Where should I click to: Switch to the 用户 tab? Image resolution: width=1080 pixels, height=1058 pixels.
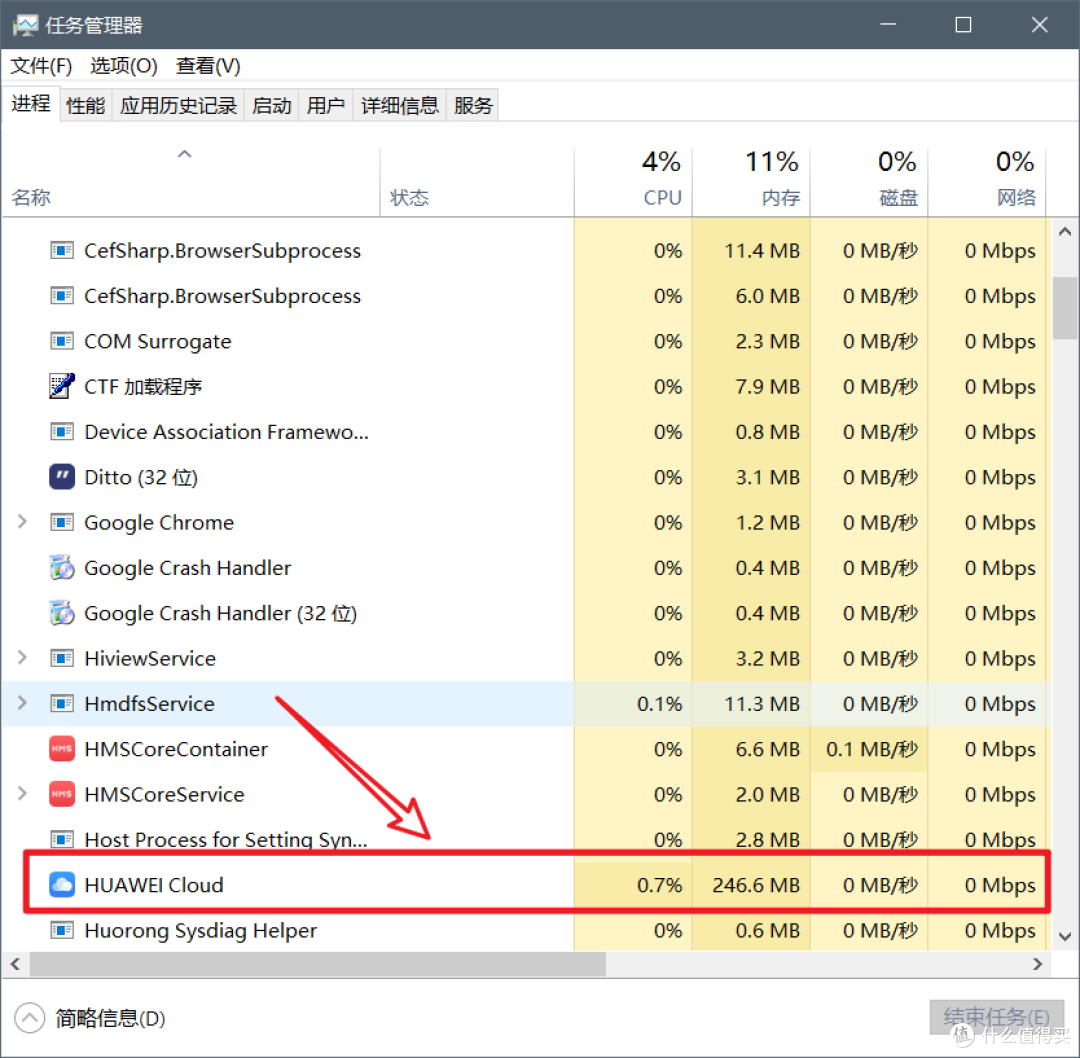coord(326,105)
